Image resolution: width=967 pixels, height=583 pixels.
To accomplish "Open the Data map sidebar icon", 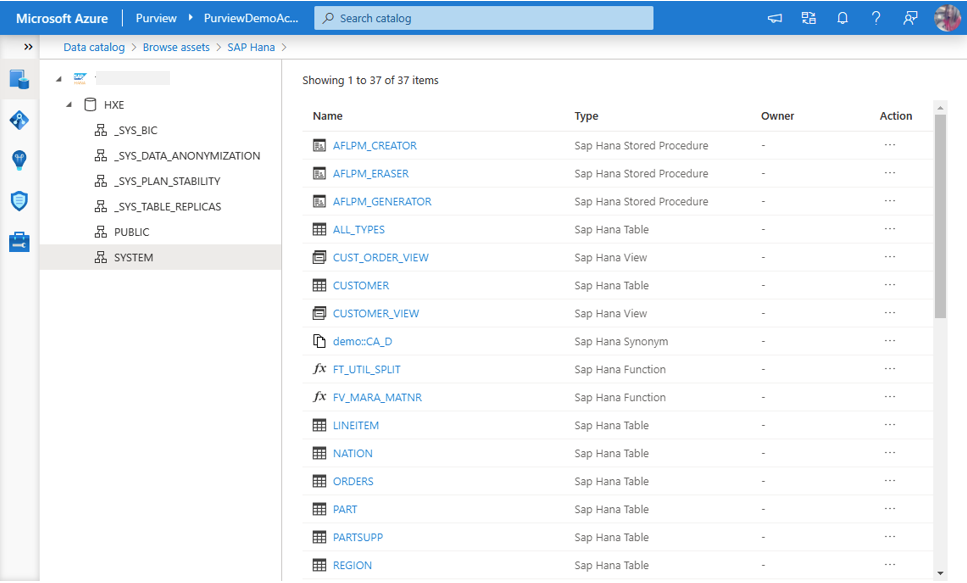I will 19,120.
